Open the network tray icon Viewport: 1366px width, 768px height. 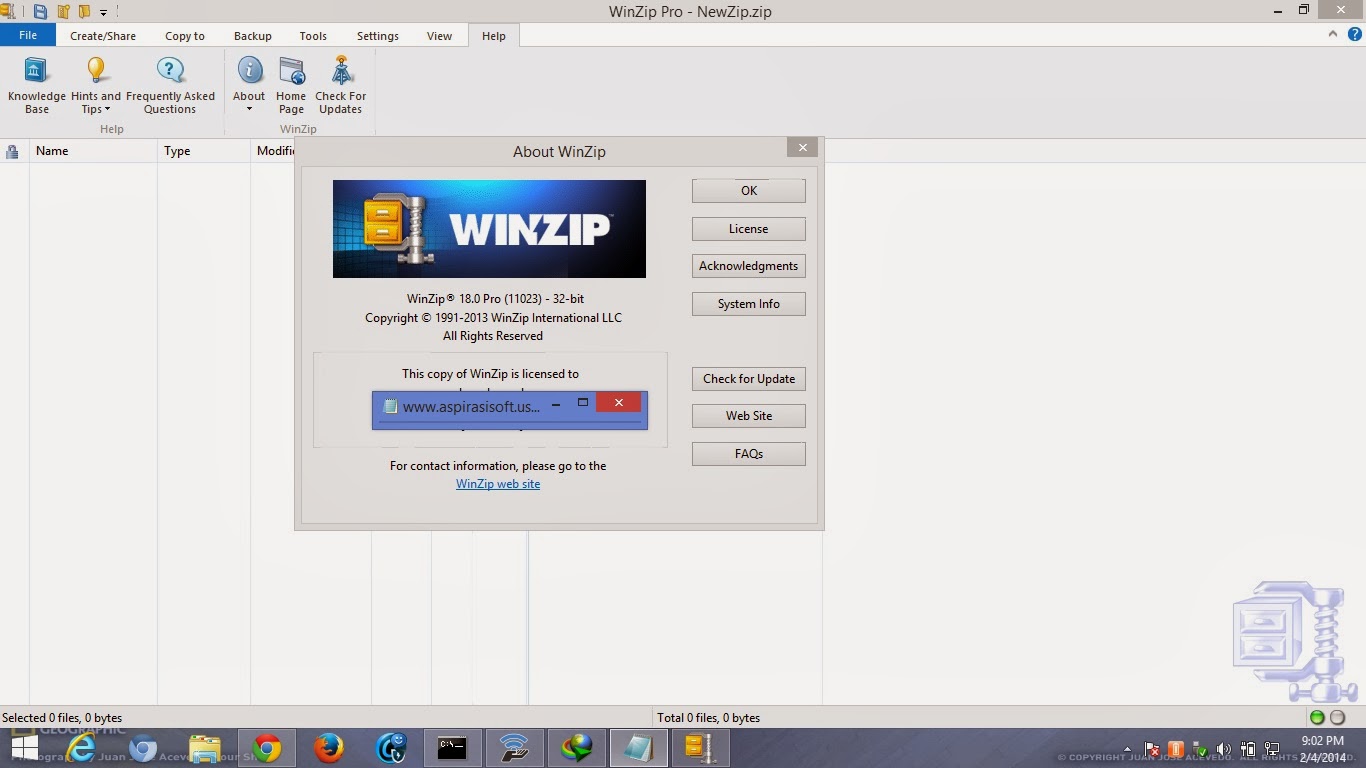(1272, 749)
